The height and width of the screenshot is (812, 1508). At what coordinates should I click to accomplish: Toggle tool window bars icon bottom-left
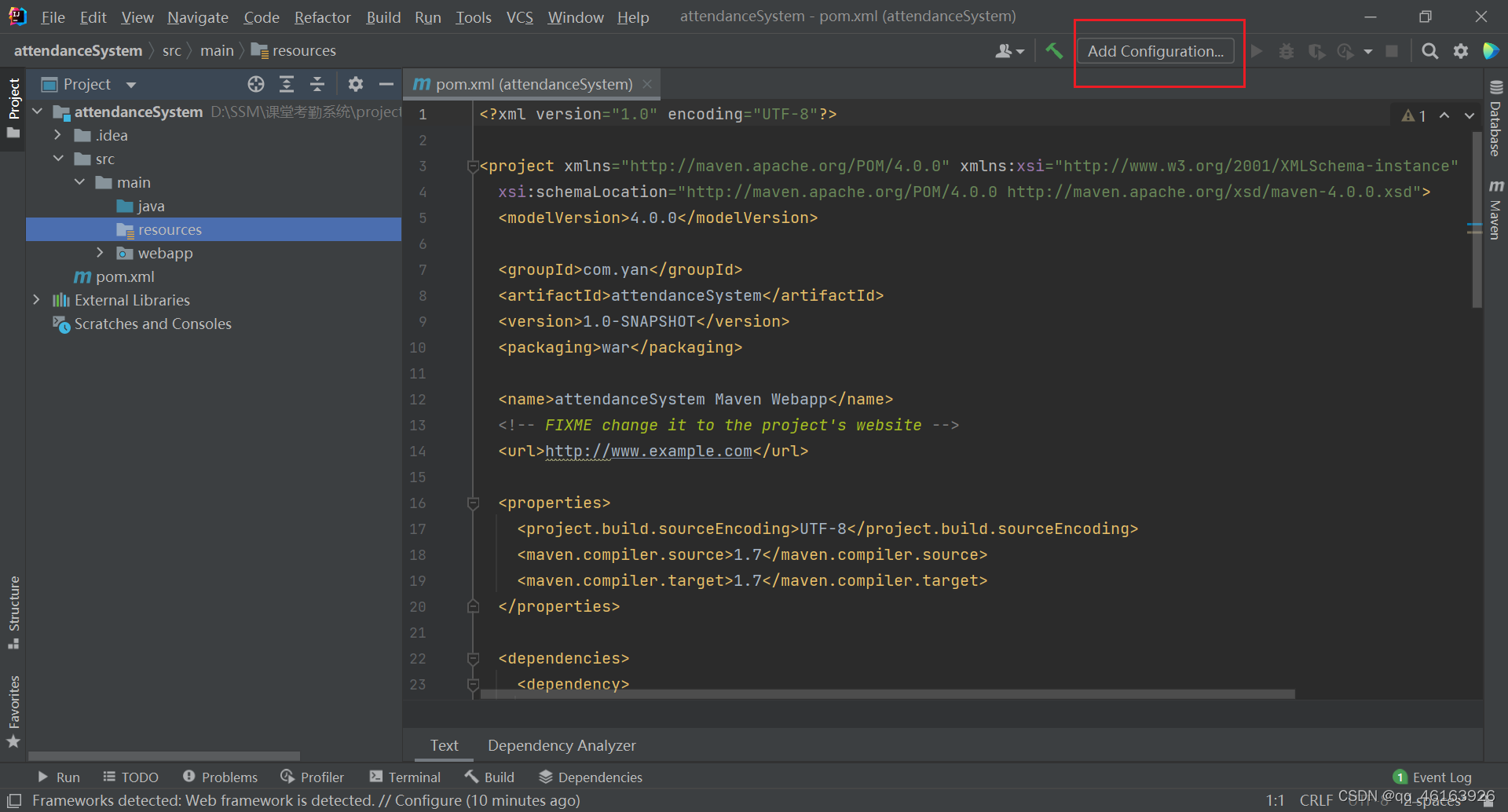click(14, 800)
